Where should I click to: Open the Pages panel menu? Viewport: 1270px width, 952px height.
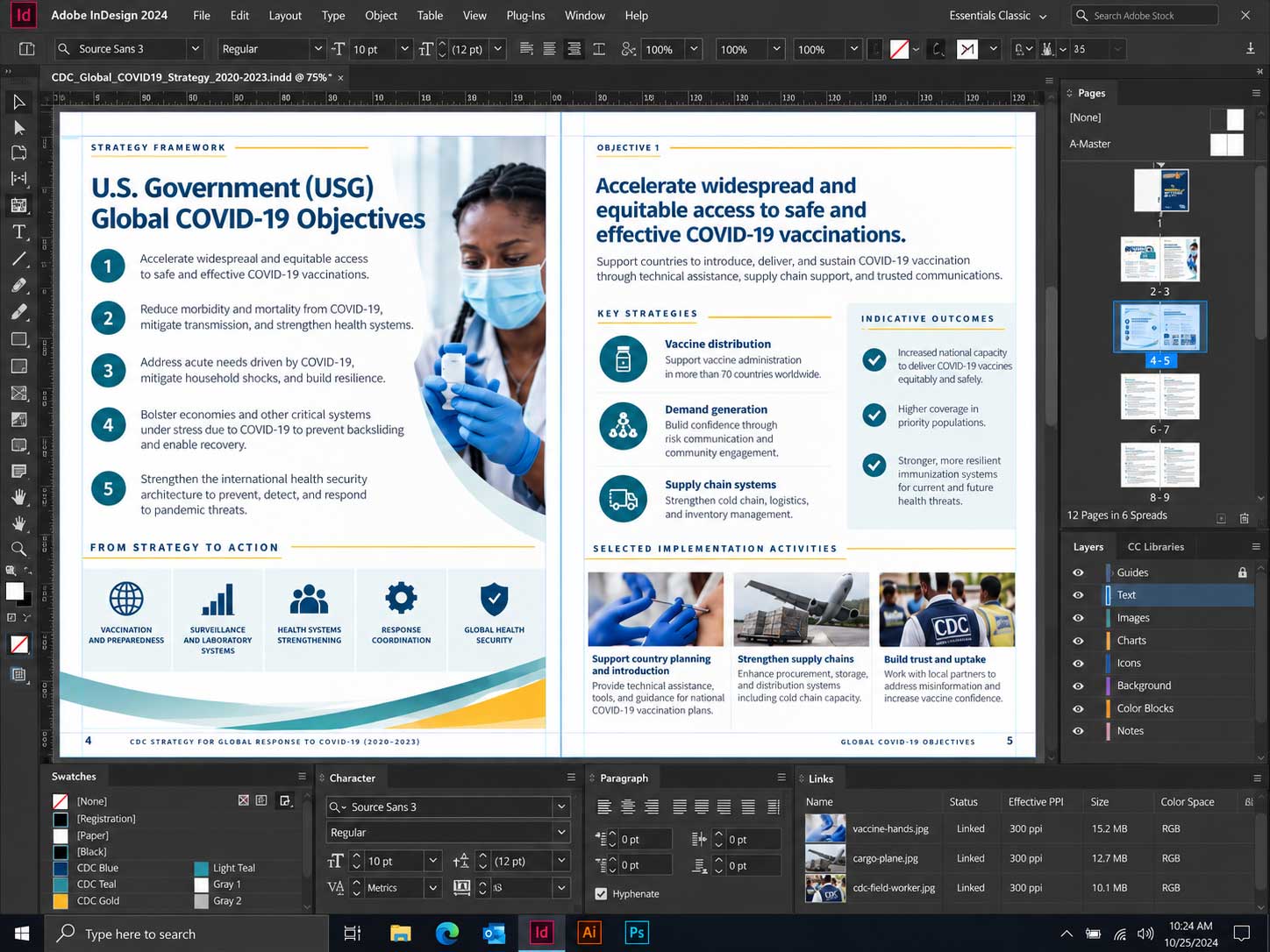pyautogui.click(x=1256, y=93)
